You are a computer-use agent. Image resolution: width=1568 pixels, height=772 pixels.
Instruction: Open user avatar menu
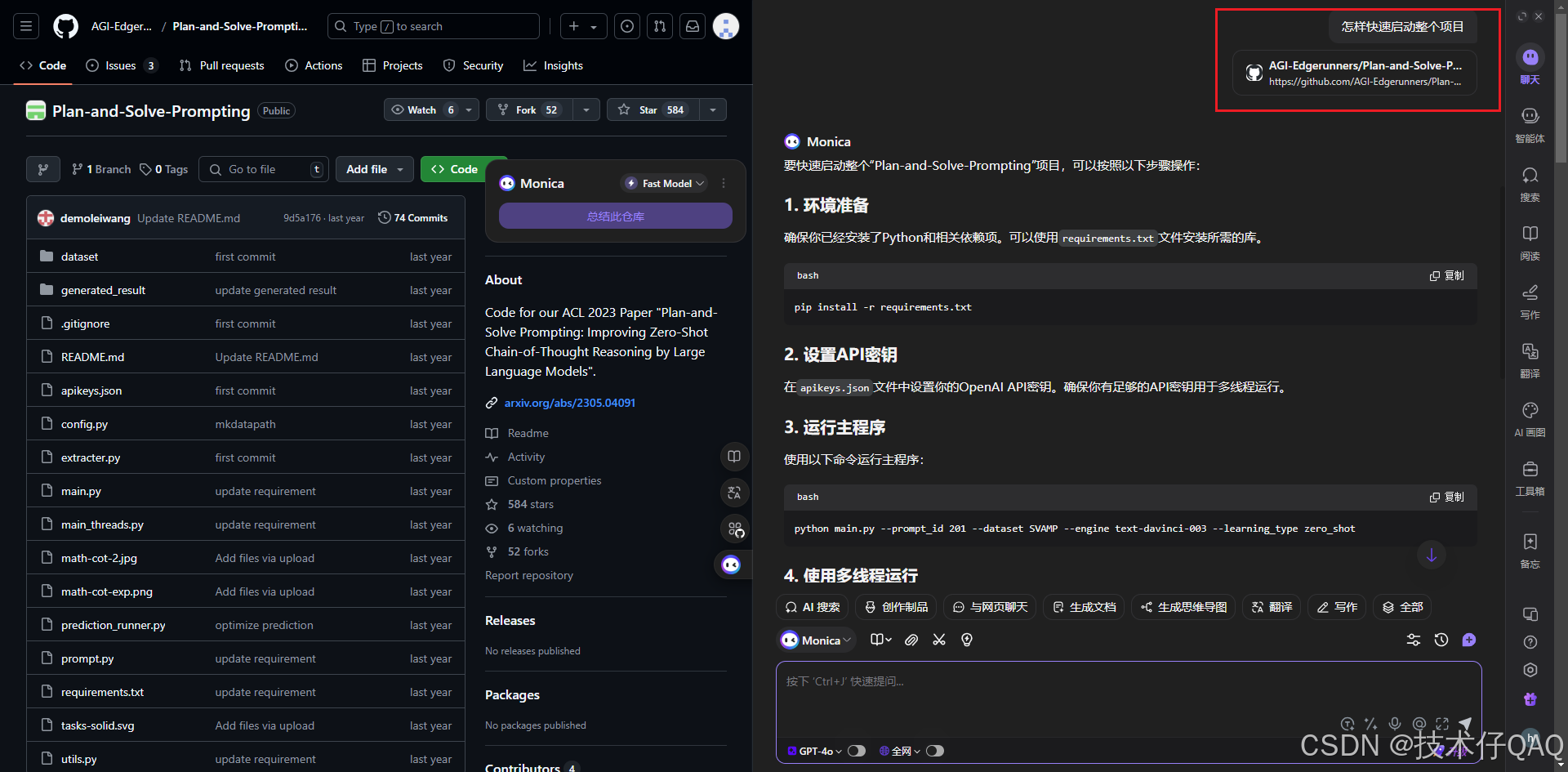(x=726, y=26)
